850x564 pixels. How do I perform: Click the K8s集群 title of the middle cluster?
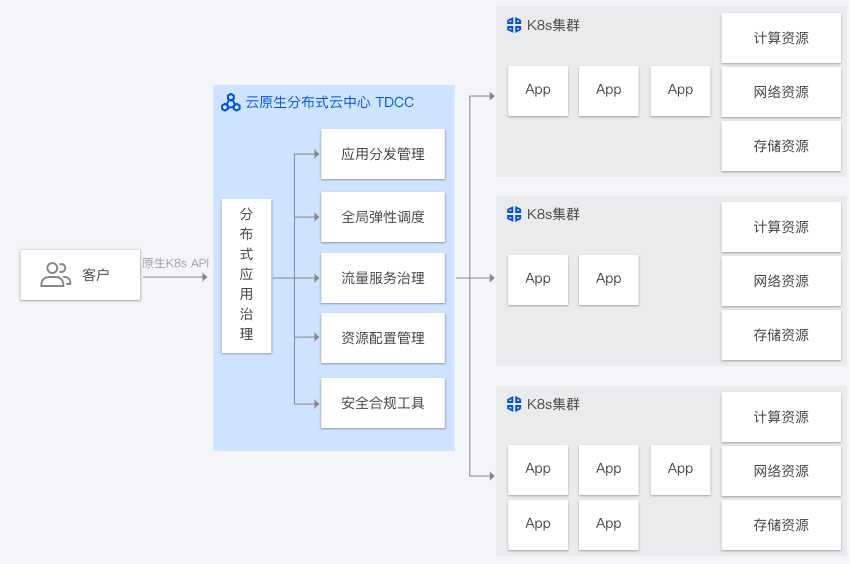[553, 214]
